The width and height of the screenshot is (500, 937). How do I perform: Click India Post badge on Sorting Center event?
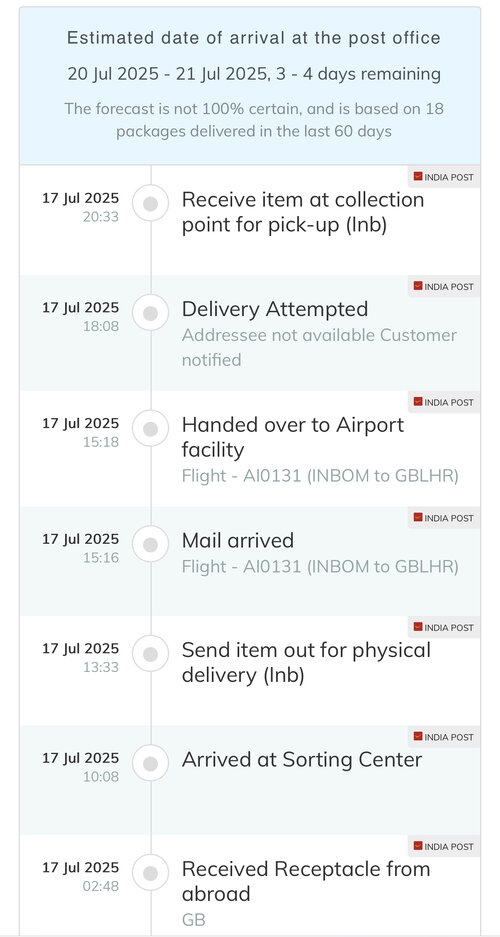pyautogui.click(x=444, y=737)
